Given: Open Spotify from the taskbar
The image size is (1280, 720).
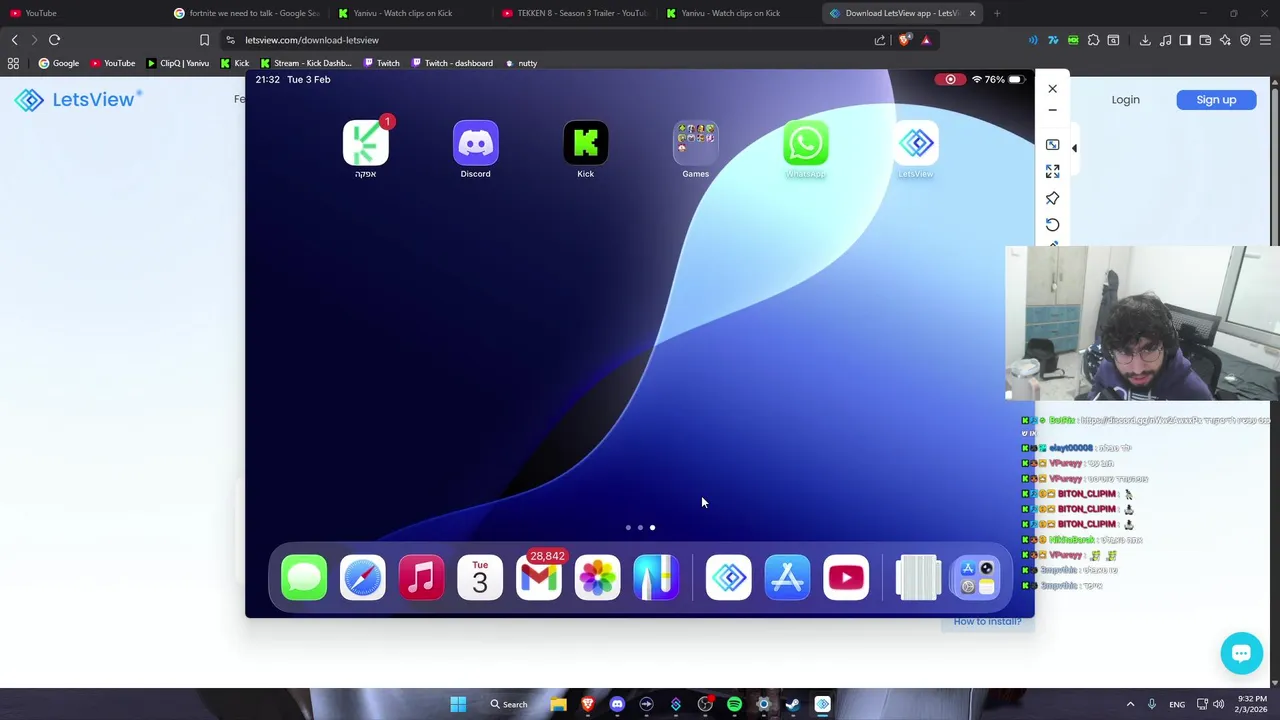Looking at the screenshot, I should pos(734,704).
